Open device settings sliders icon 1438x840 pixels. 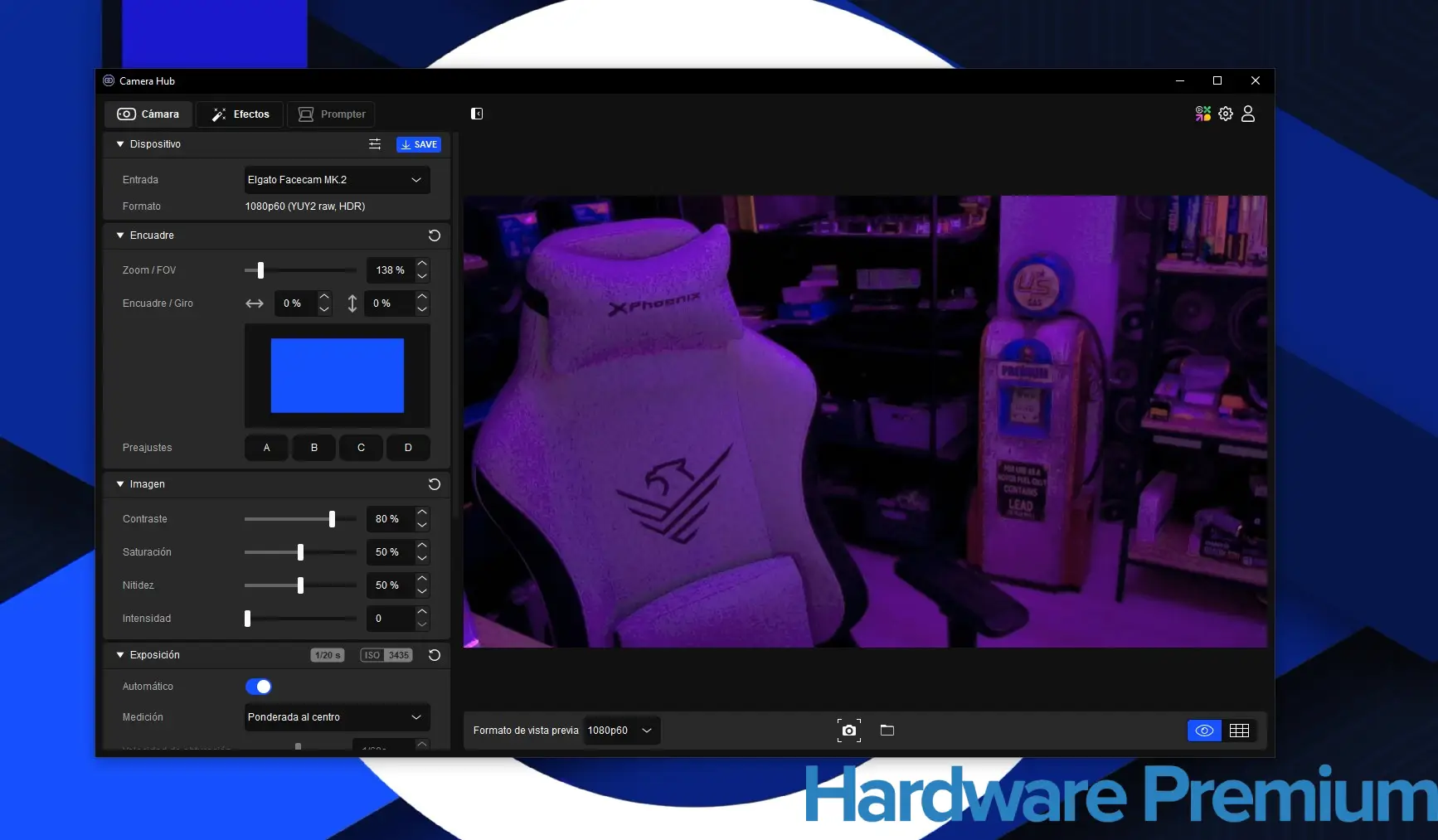tap(375, 144)
